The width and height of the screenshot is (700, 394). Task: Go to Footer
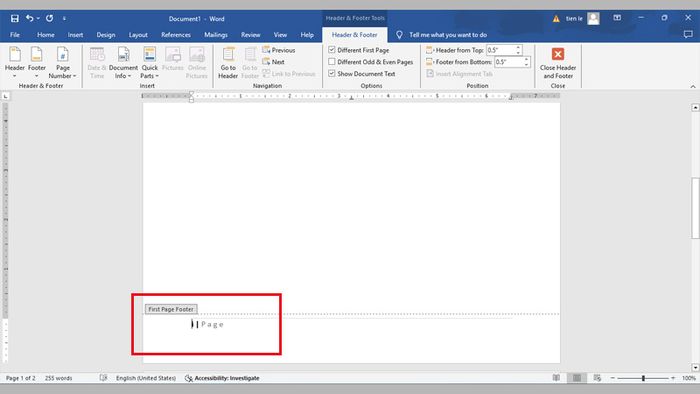(250, 62)
